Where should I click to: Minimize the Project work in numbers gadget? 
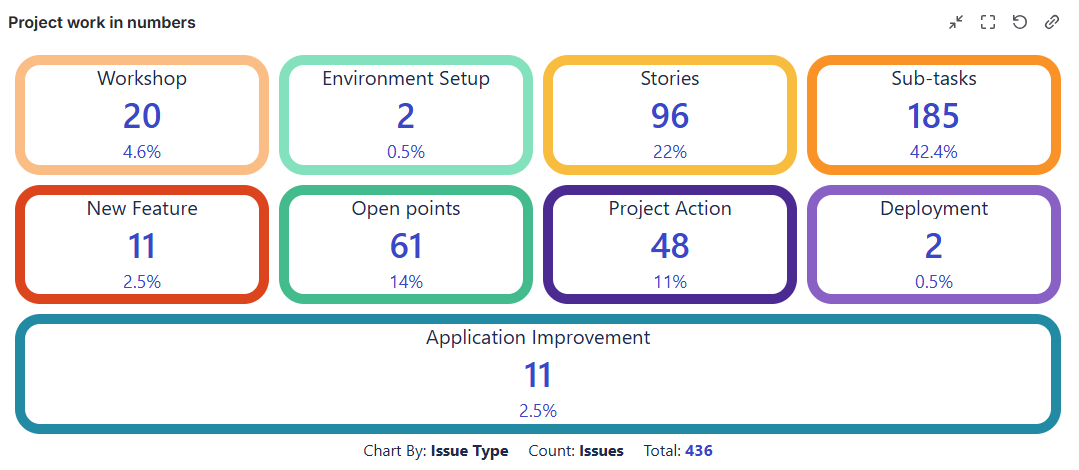pyautogui.click(x=956, y=22)
